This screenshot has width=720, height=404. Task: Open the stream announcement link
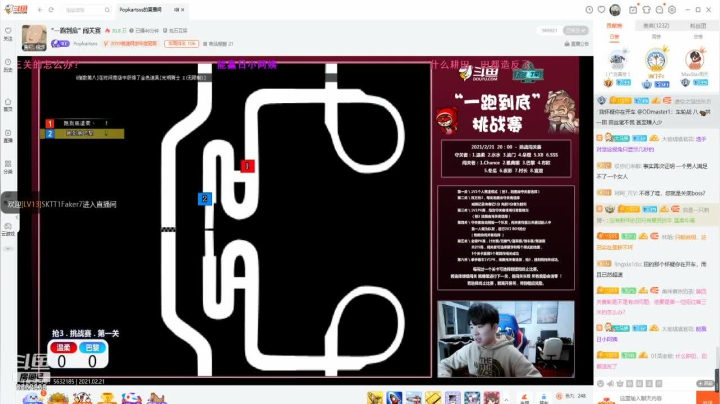[576, 44]
